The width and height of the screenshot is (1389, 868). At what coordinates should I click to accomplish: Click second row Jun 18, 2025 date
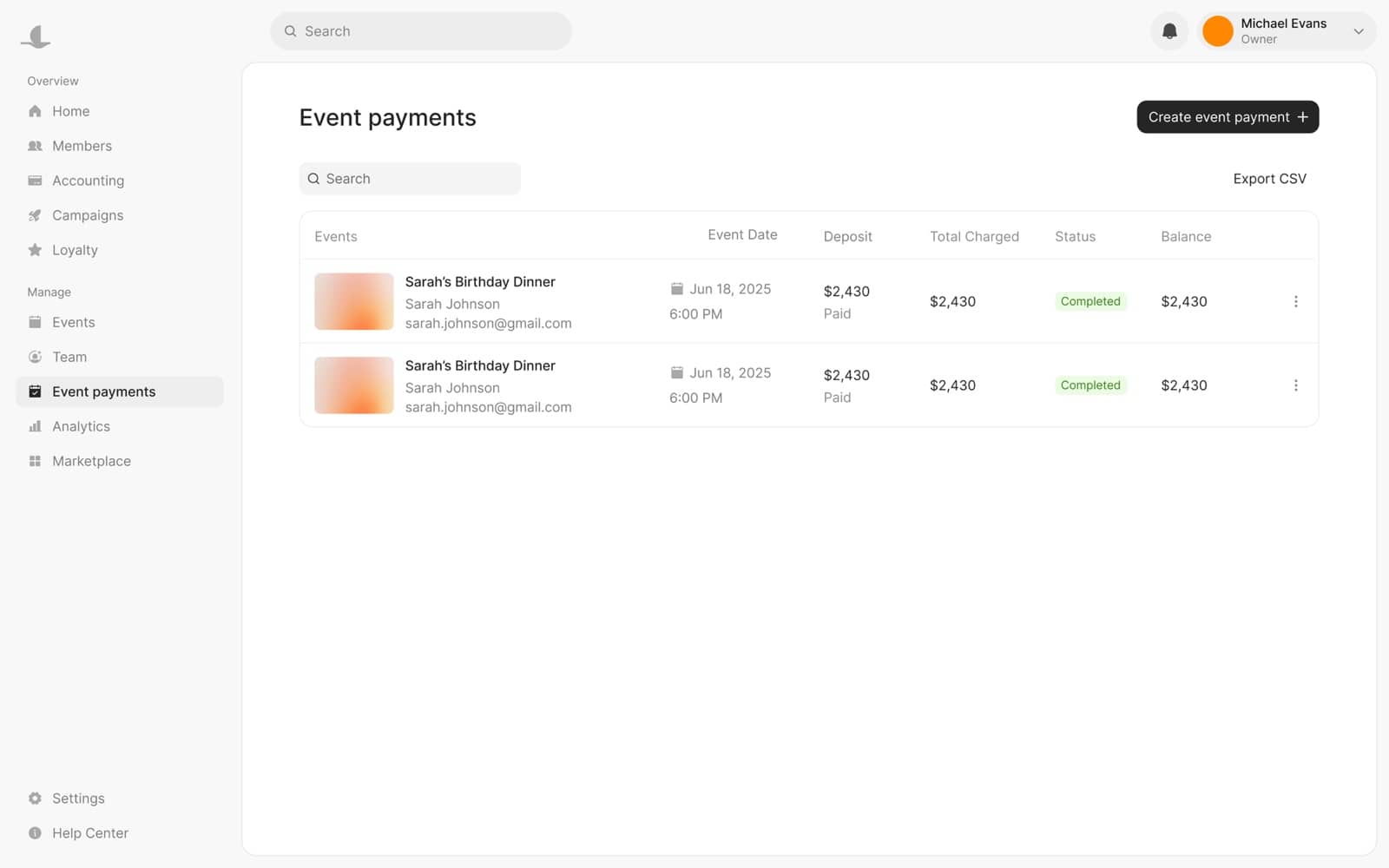(x=730, y=372)
